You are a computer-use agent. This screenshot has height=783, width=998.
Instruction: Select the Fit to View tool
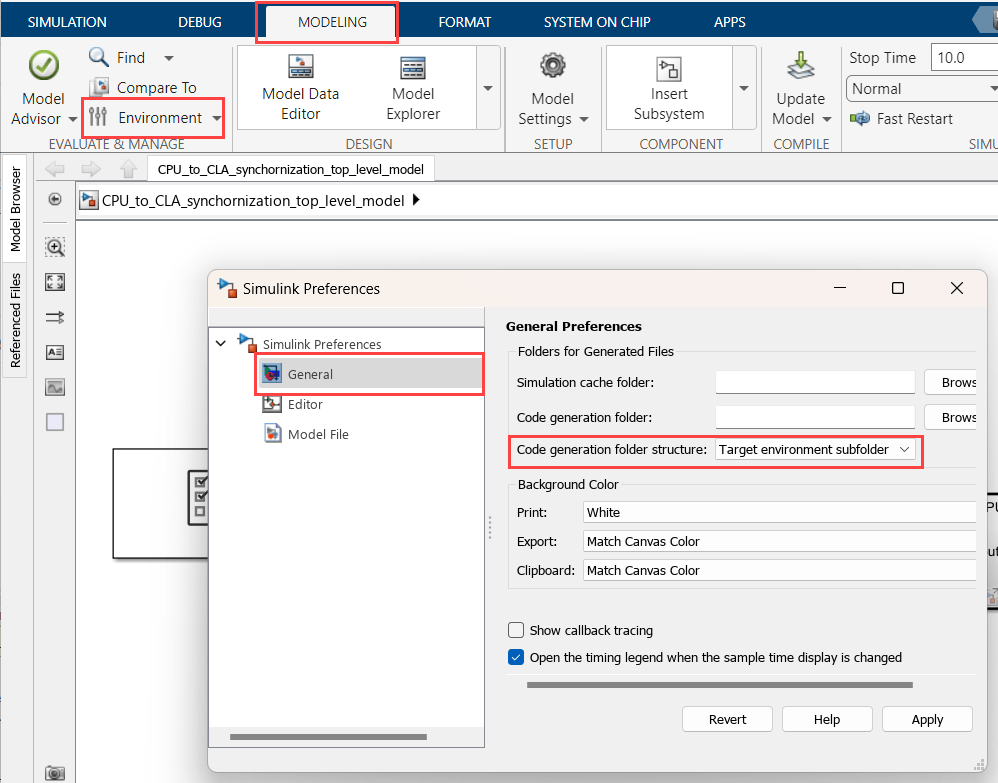55,282
